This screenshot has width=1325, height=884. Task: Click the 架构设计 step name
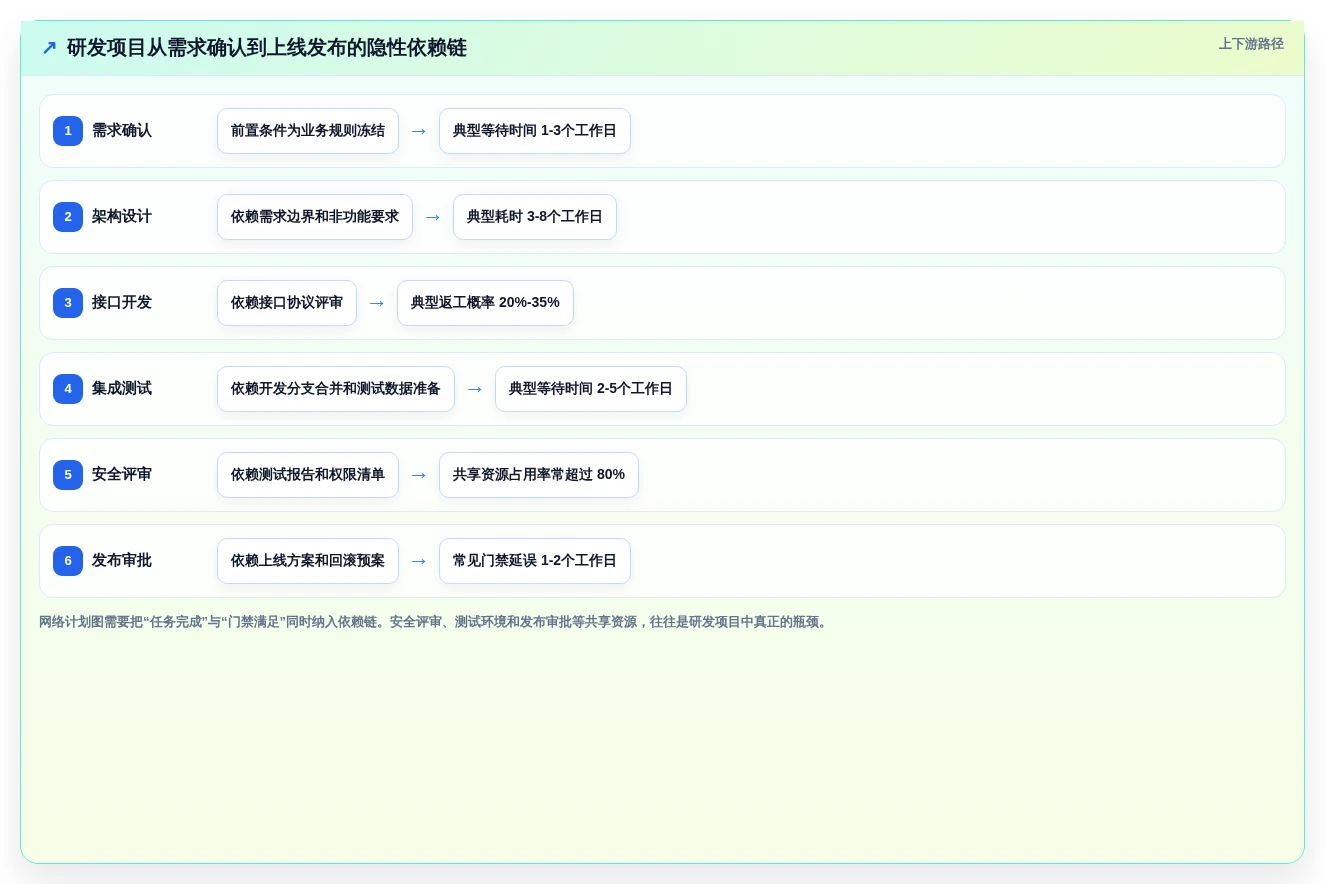122,217
